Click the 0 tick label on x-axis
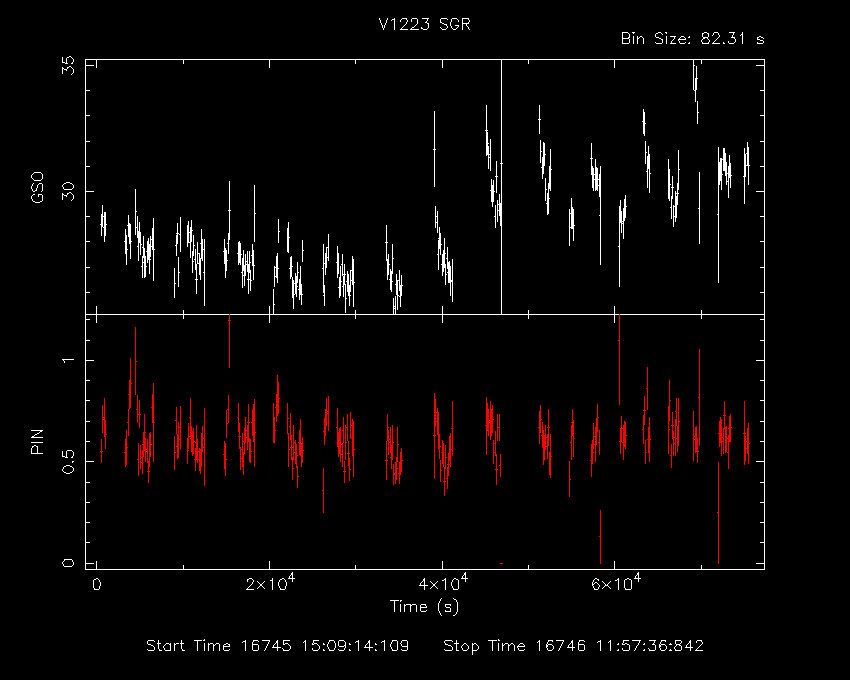 (96, 585)
